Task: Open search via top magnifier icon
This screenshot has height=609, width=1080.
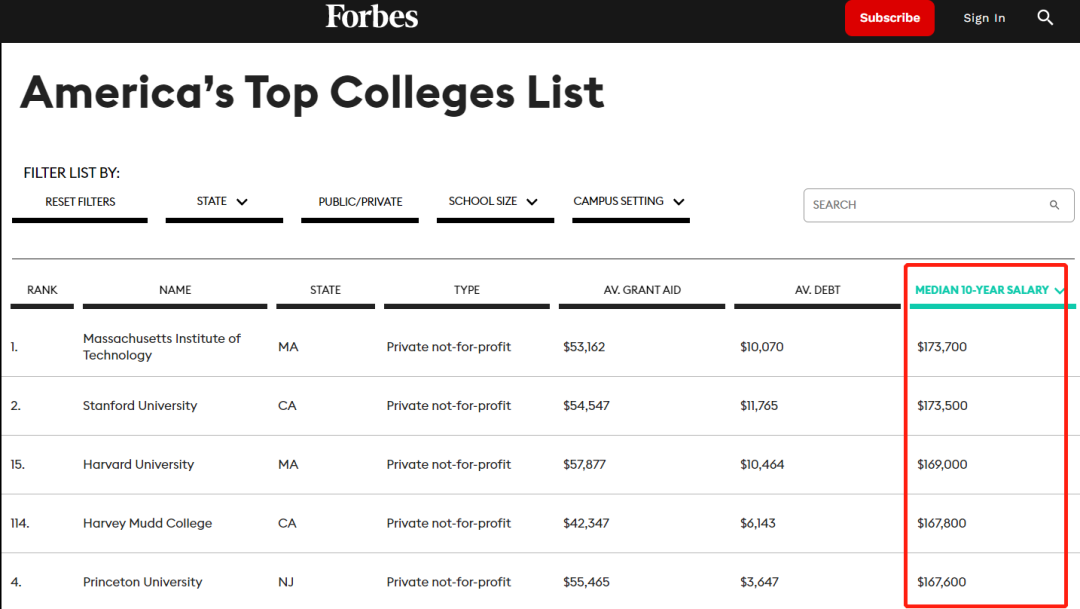Action: click(x=1045, y=18)
